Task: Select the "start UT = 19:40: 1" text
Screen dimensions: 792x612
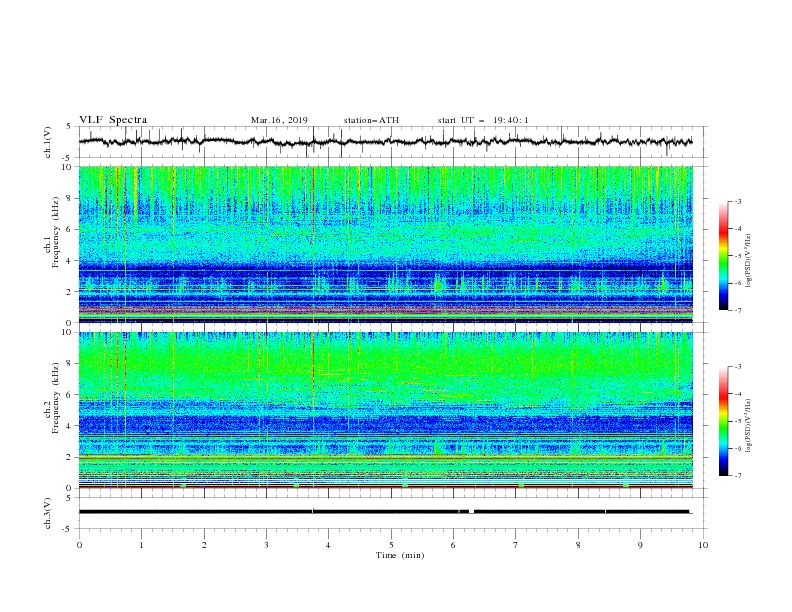Action: click(483, 120)
